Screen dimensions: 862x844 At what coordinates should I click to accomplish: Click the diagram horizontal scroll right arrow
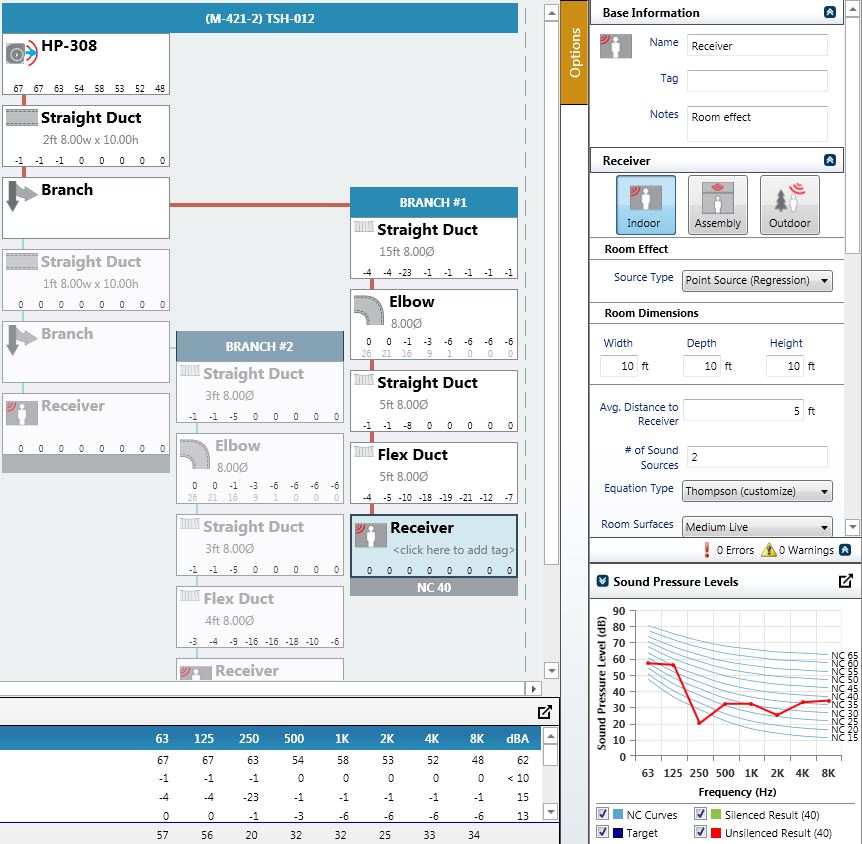[533, 688]
